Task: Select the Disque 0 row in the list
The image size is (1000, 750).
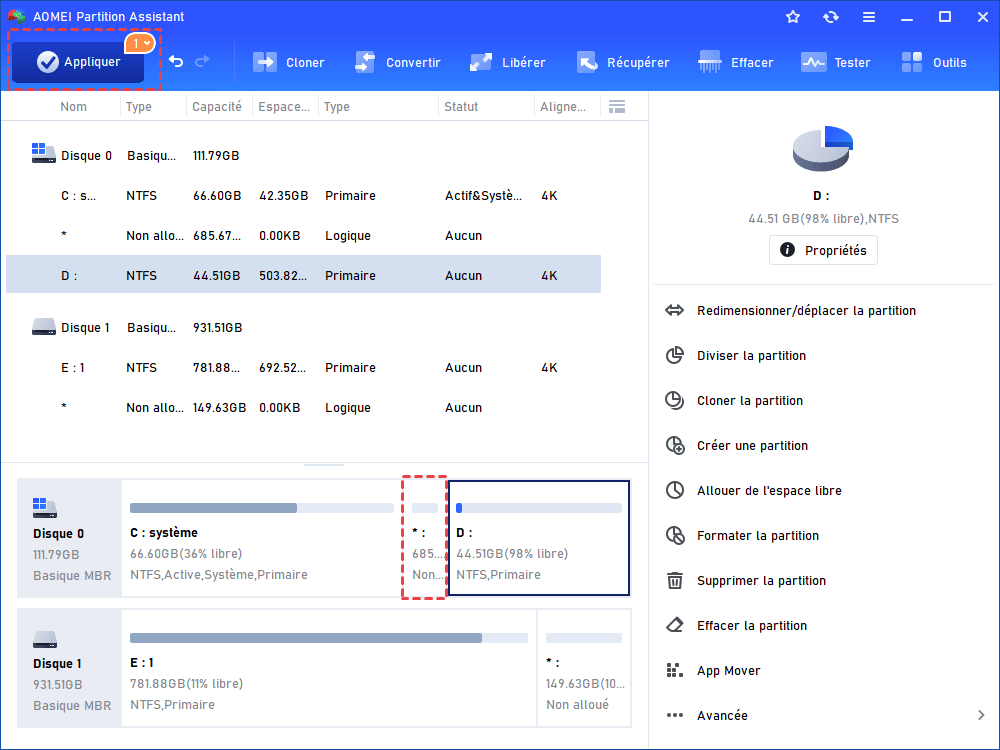Action: pos(304,155)
